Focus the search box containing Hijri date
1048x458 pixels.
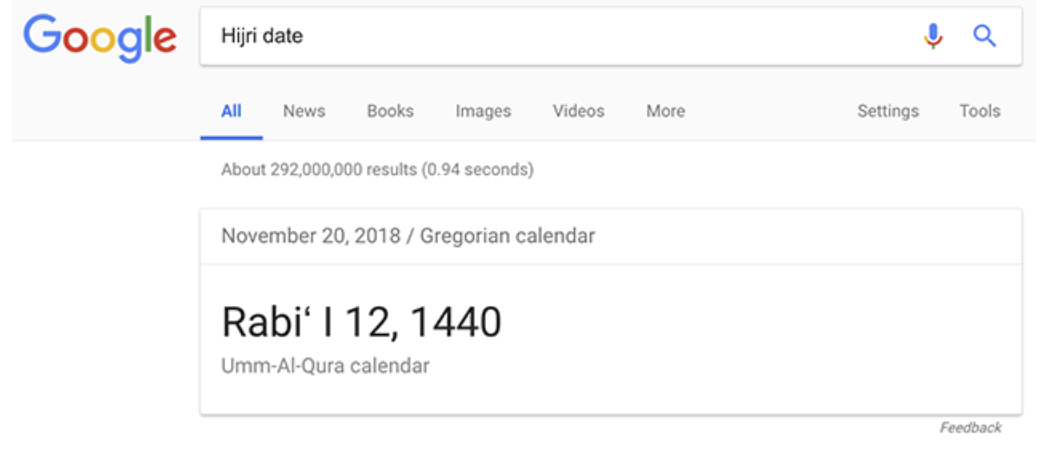pos(611,36)
